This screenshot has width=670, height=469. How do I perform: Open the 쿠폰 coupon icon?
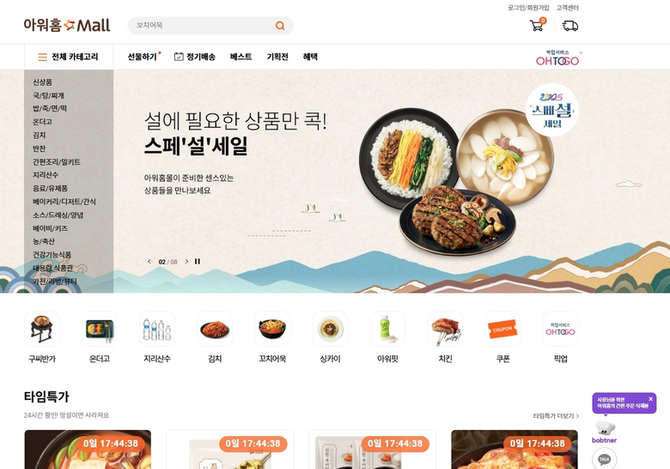[502, 329]
